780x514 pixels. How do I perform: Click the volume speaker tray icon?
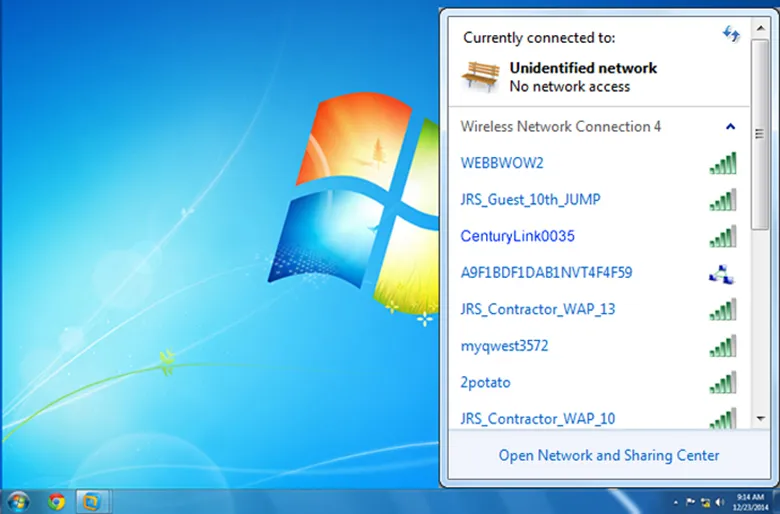coord(720,500)
